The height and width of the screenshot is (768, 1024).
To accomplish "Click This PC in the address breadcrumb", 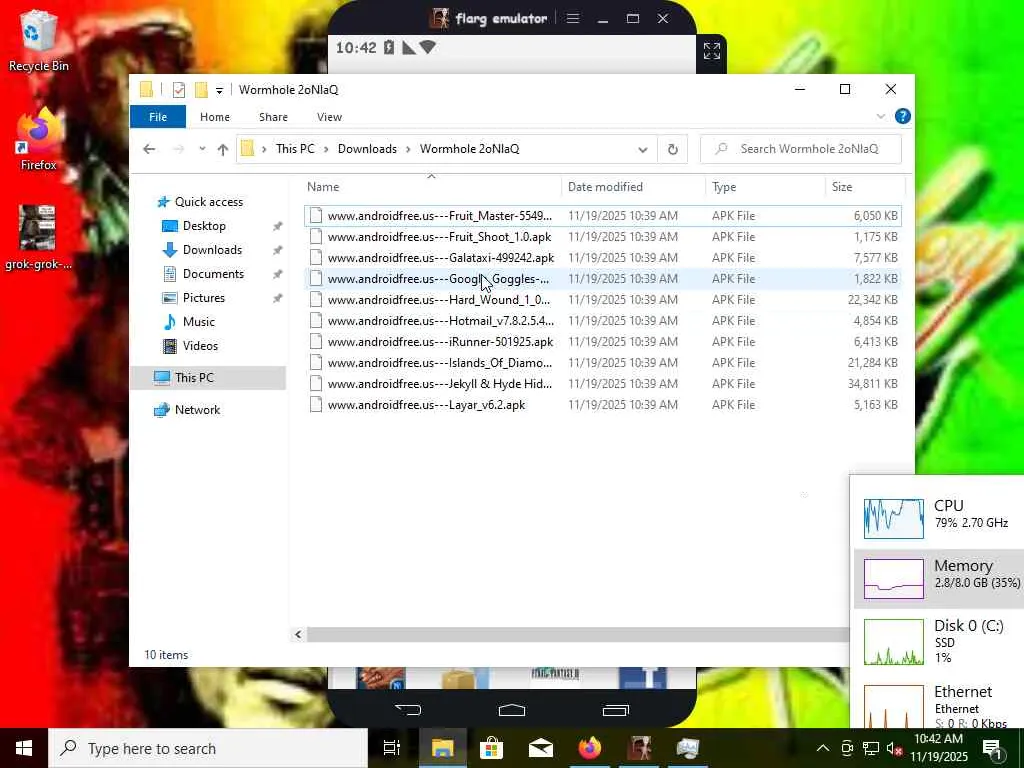I will pos(295,149).
